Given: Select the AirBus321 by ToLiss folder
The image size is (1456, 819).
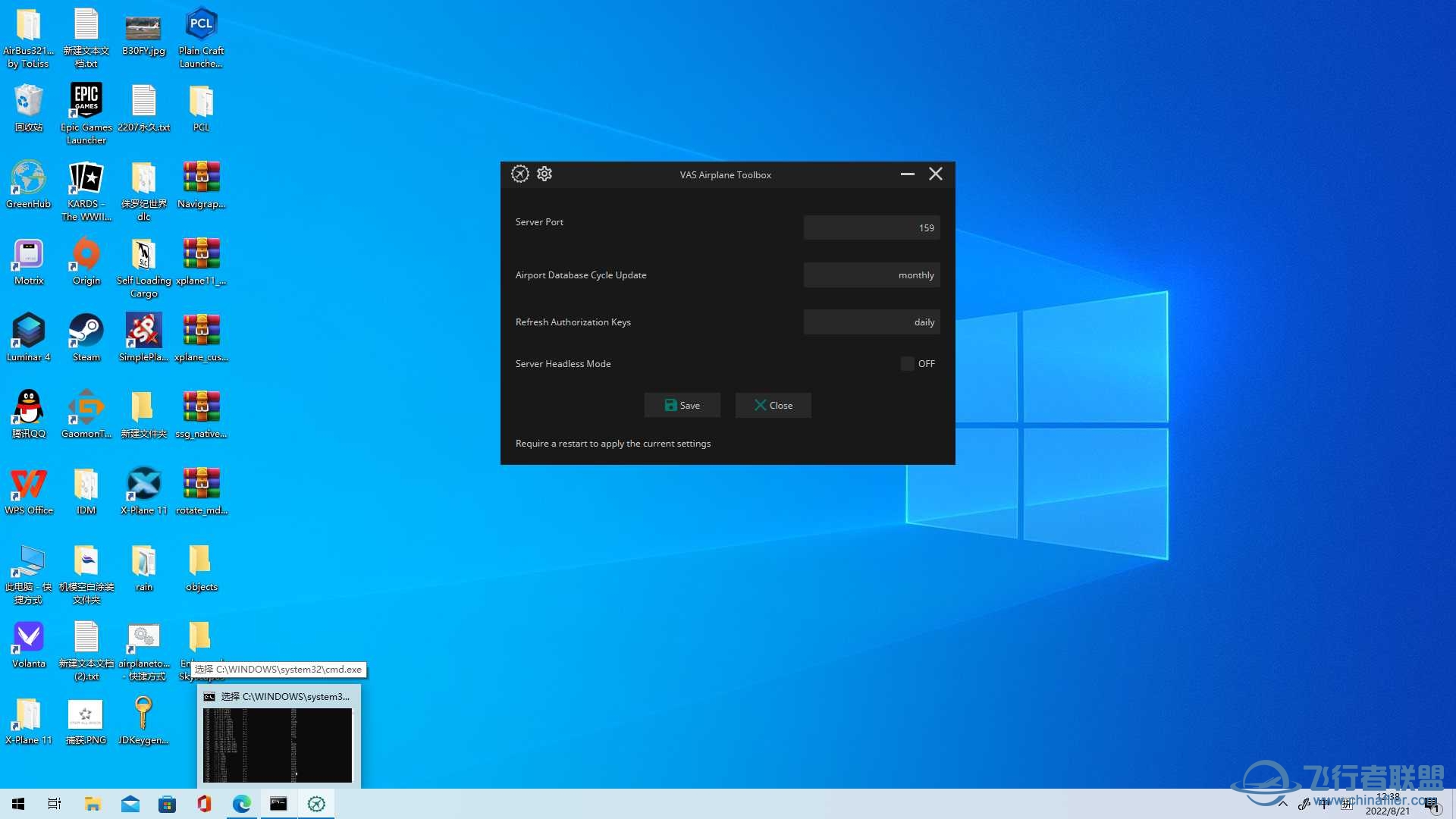Looking at the screenshot, I should pos(29,38).
